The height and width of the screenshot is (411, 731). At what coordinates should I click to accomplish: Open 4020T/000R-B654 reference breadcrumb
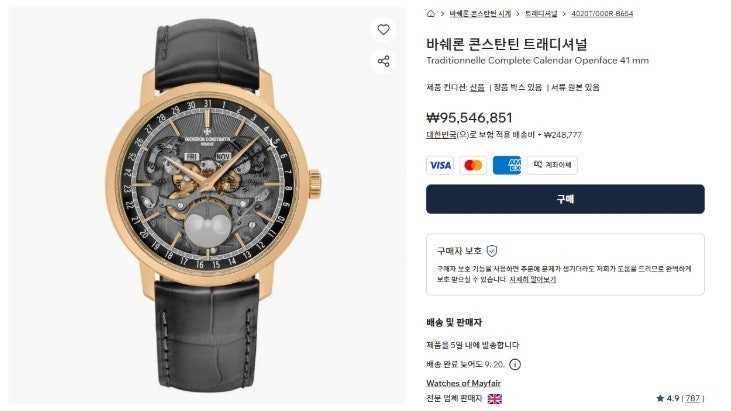coord(602,14)
